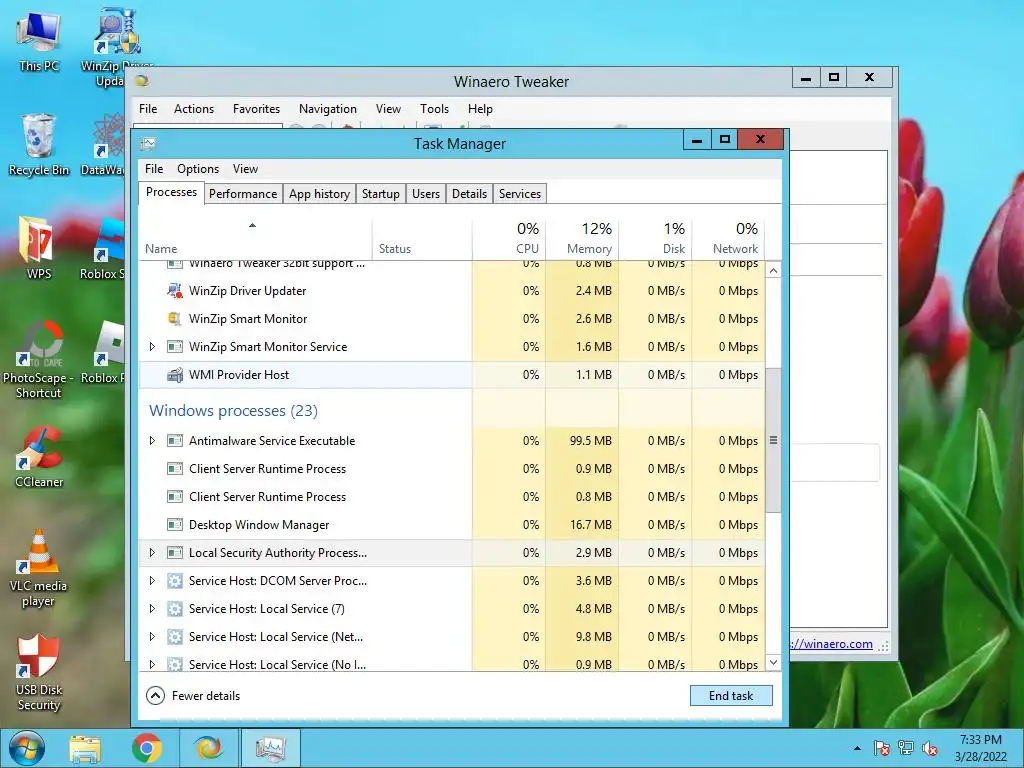Click the Task Manager taskbar button

tap(270, 748)
